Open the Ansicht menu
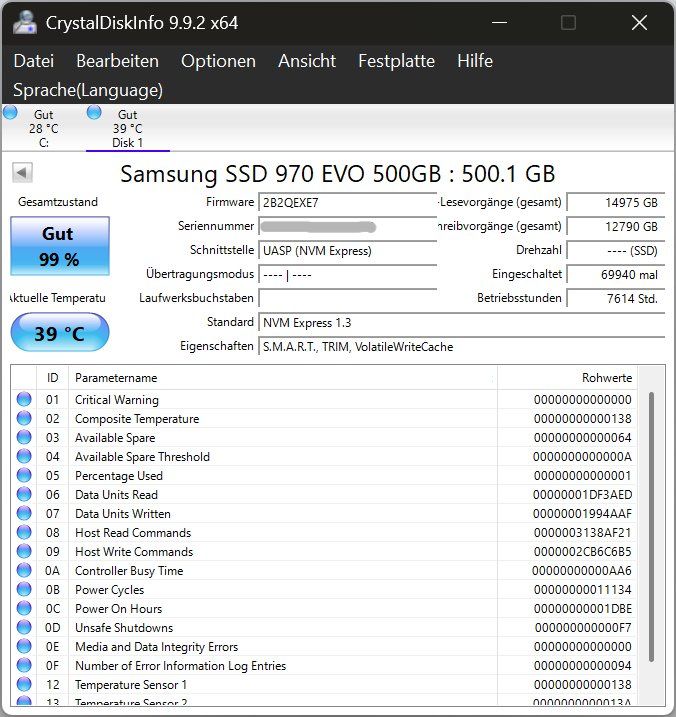 coord(307,61)
